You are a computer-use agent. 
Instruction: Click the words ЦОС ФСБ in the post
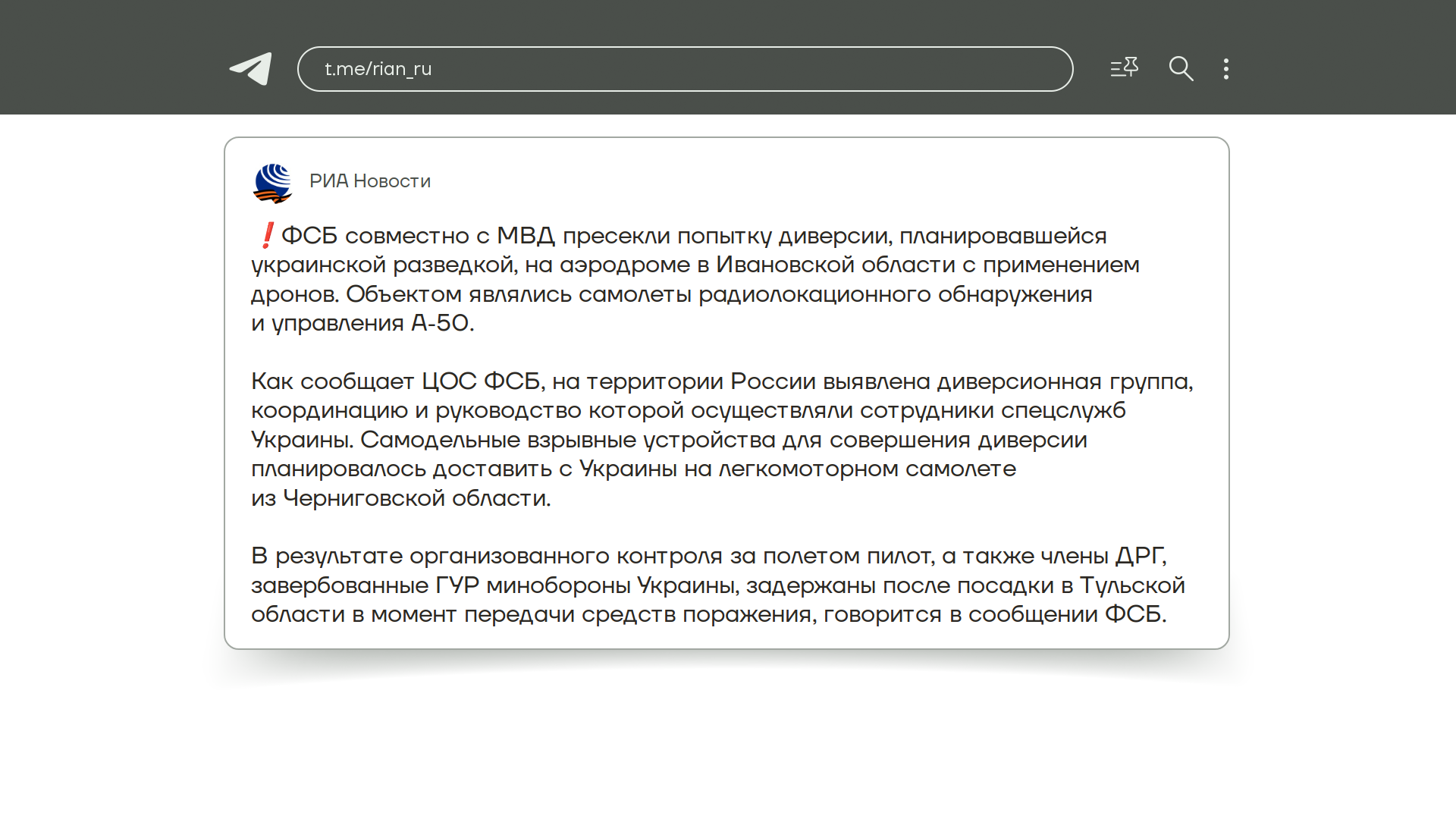click(482, 381)
